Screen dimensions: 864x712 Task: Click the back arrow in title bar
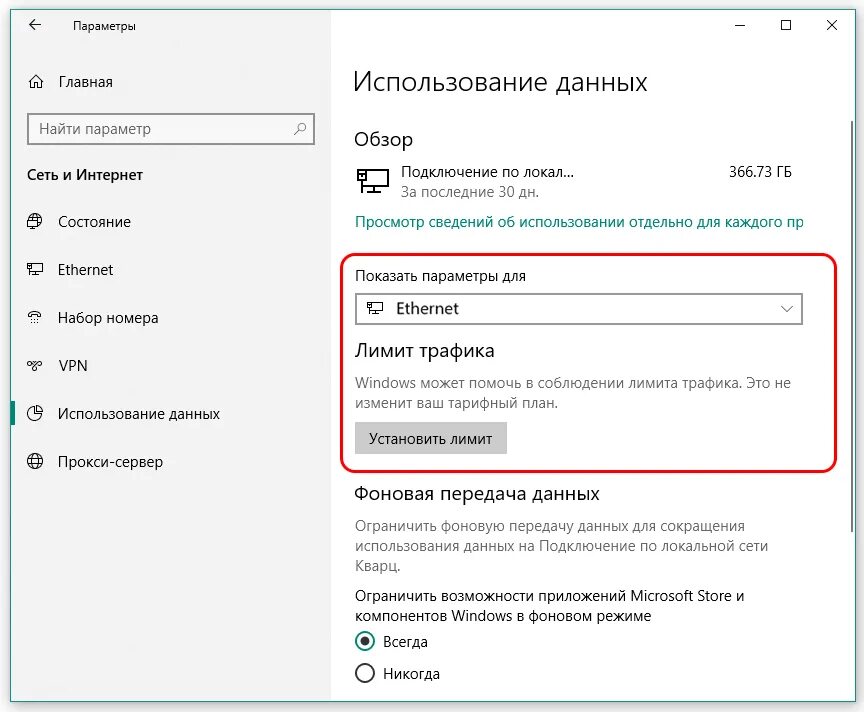pyautogui.click(x=35, y=25)
